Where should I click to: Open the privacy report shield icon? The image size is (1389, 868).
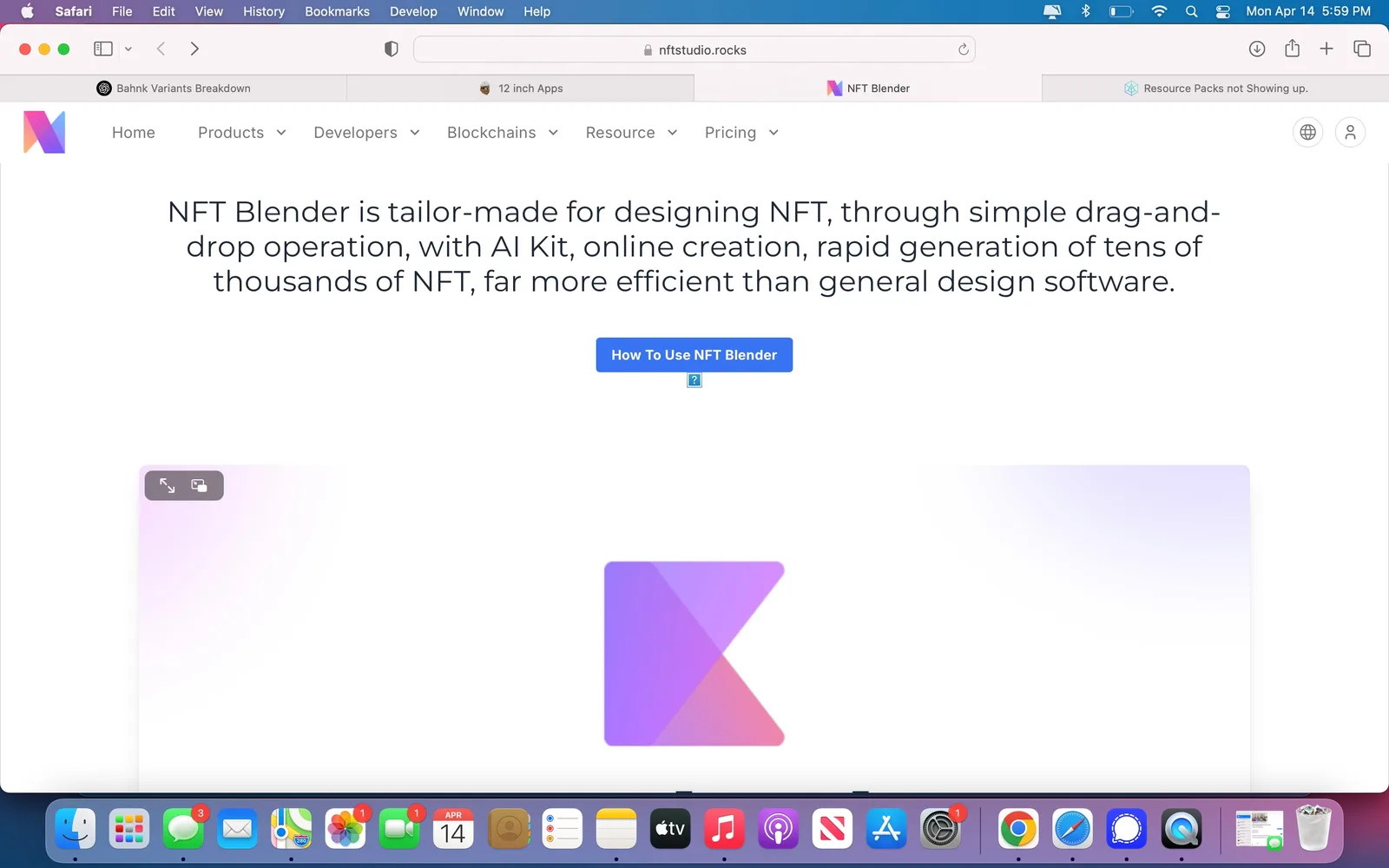click(x=392, y=49)
